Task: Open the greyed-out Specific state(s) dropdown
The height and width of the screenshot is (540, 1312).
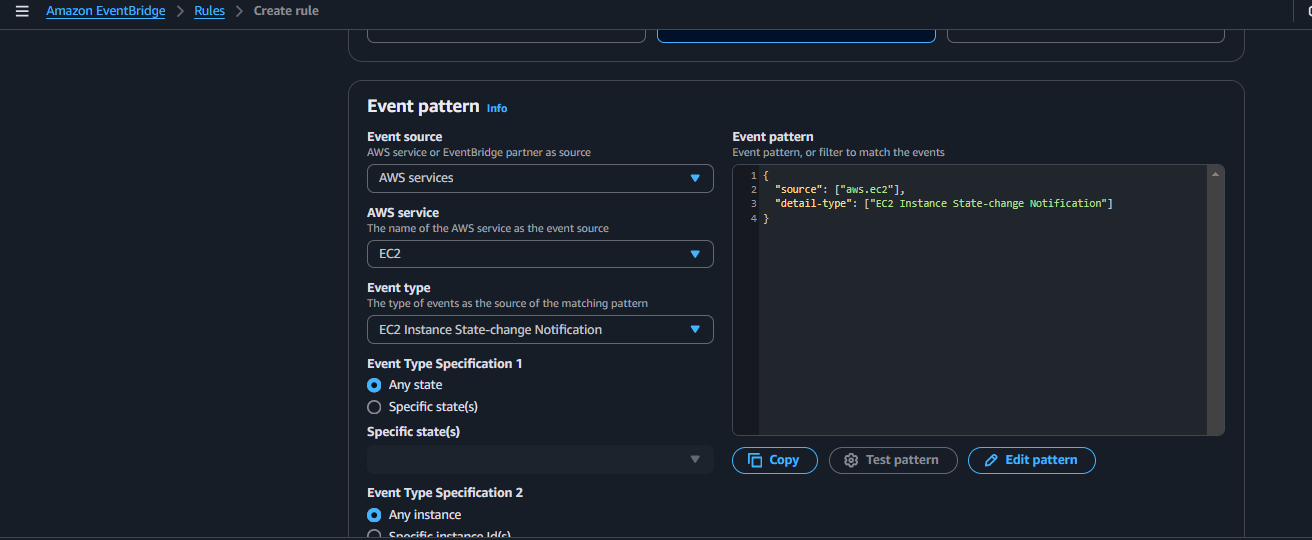Action: [x=540, y=459]
